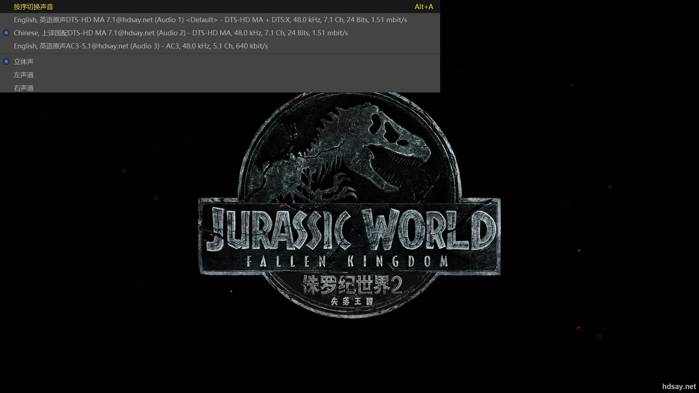The height and width of the screenshot is (393, 699).
Task: Click the 侏罗纪世界2 Chinese title
Action: 352,285
